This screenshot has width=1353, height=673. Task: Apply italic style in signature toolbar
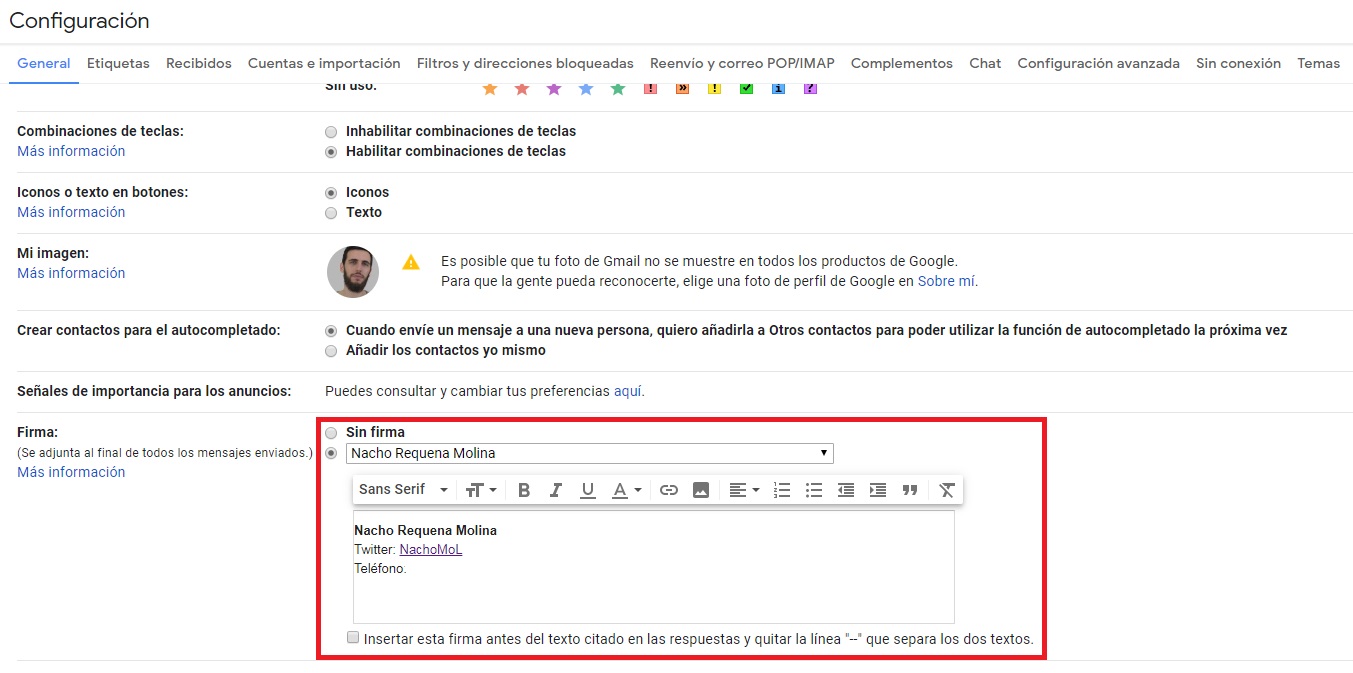tap(556, 490)
